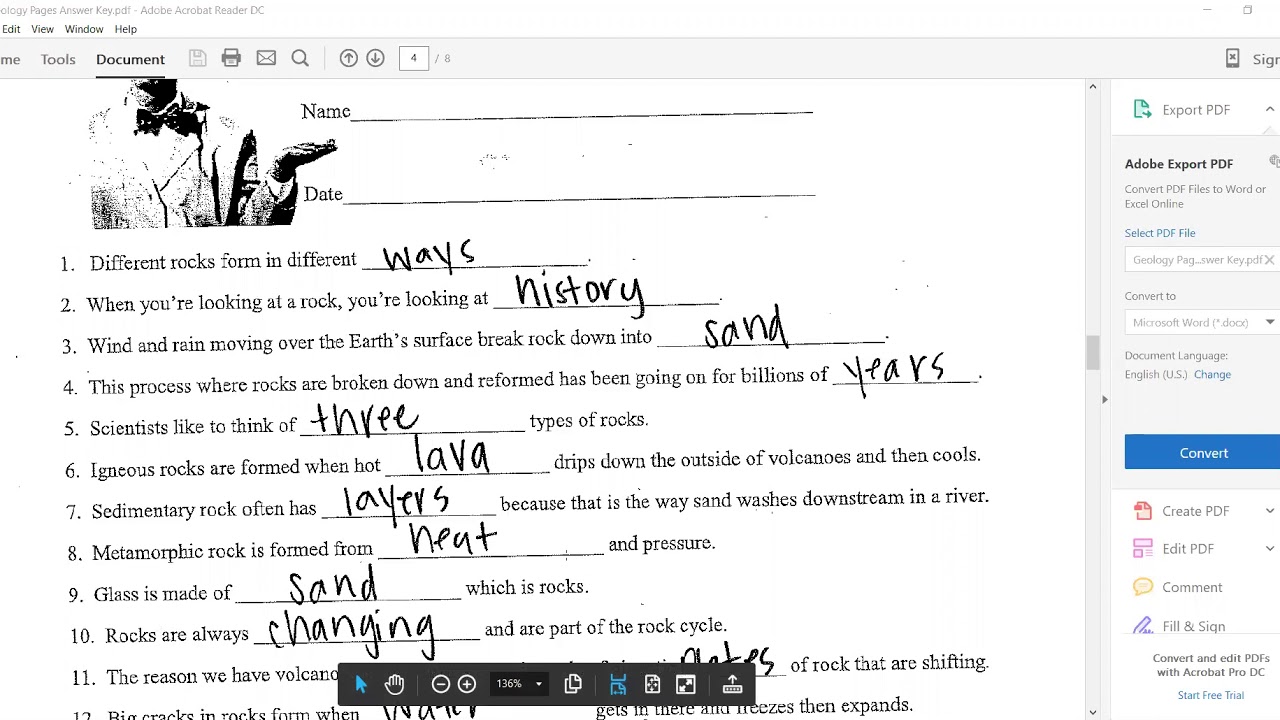Open the Find text magnifier
The width and height of the screenshot is (1280, 720).
(x=300, y=58)
